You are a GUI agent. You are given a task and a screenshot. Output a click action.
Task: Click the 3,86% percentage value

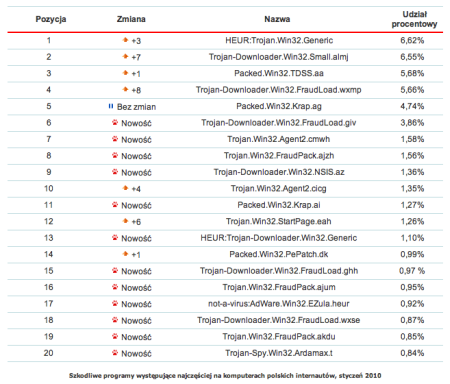(412, 123)
